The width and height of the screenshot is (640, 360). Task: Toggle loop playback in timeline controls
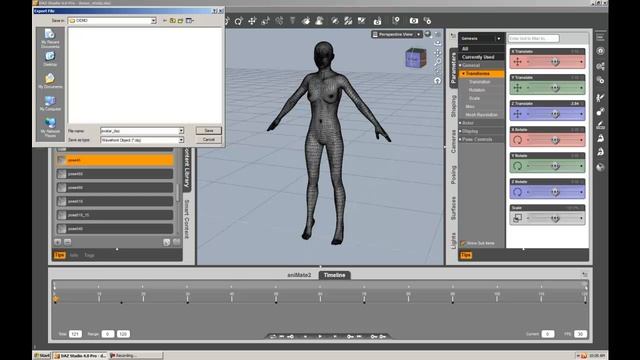click(x=272, y=336)
